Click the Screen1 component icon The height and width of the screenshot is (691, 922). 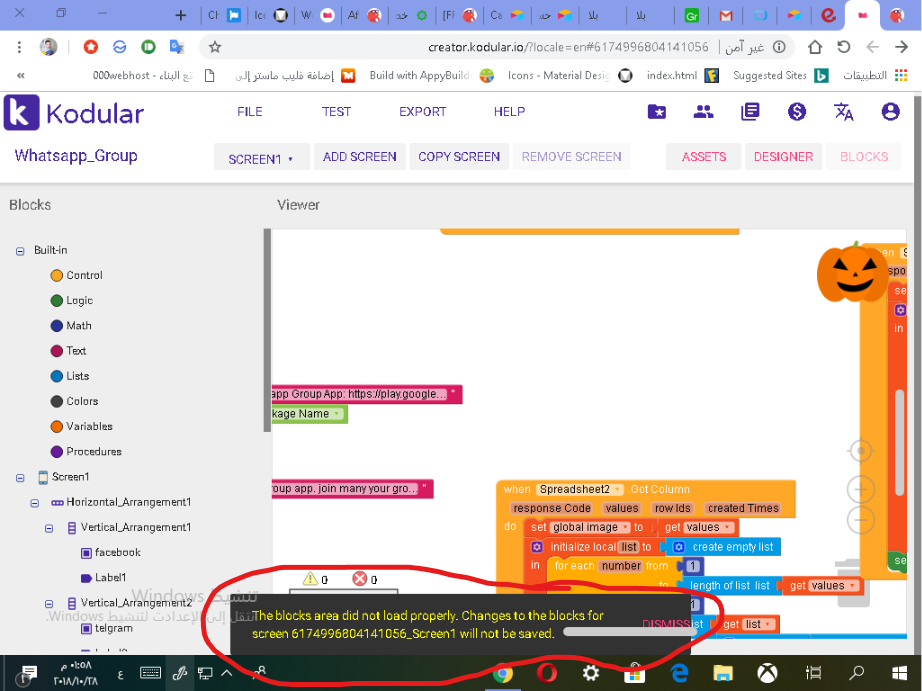pyautogui.click(x=43, y=477)
